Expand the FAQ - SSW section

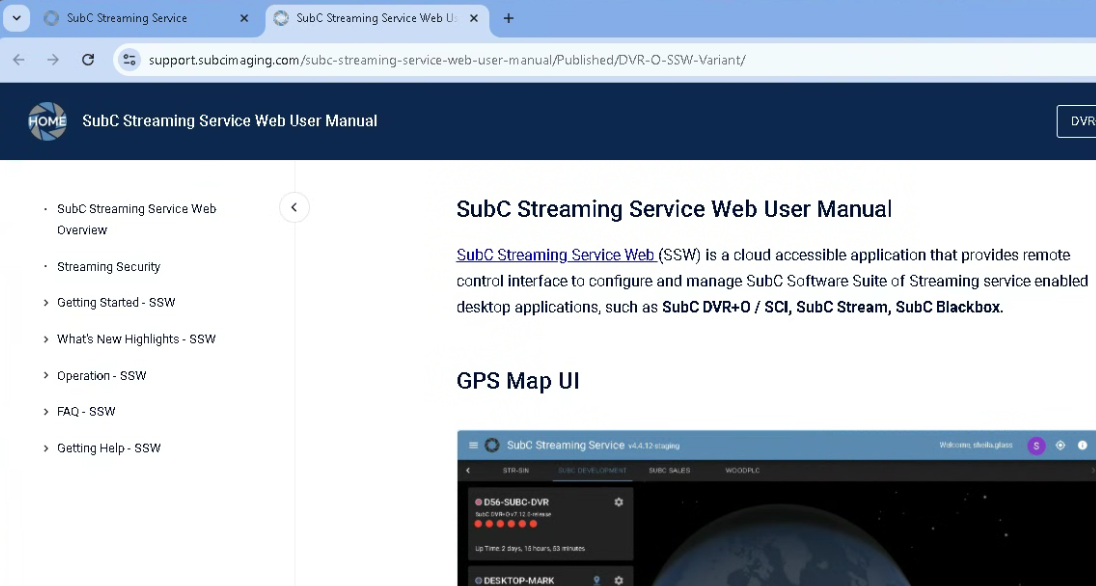tap(46, 412)
